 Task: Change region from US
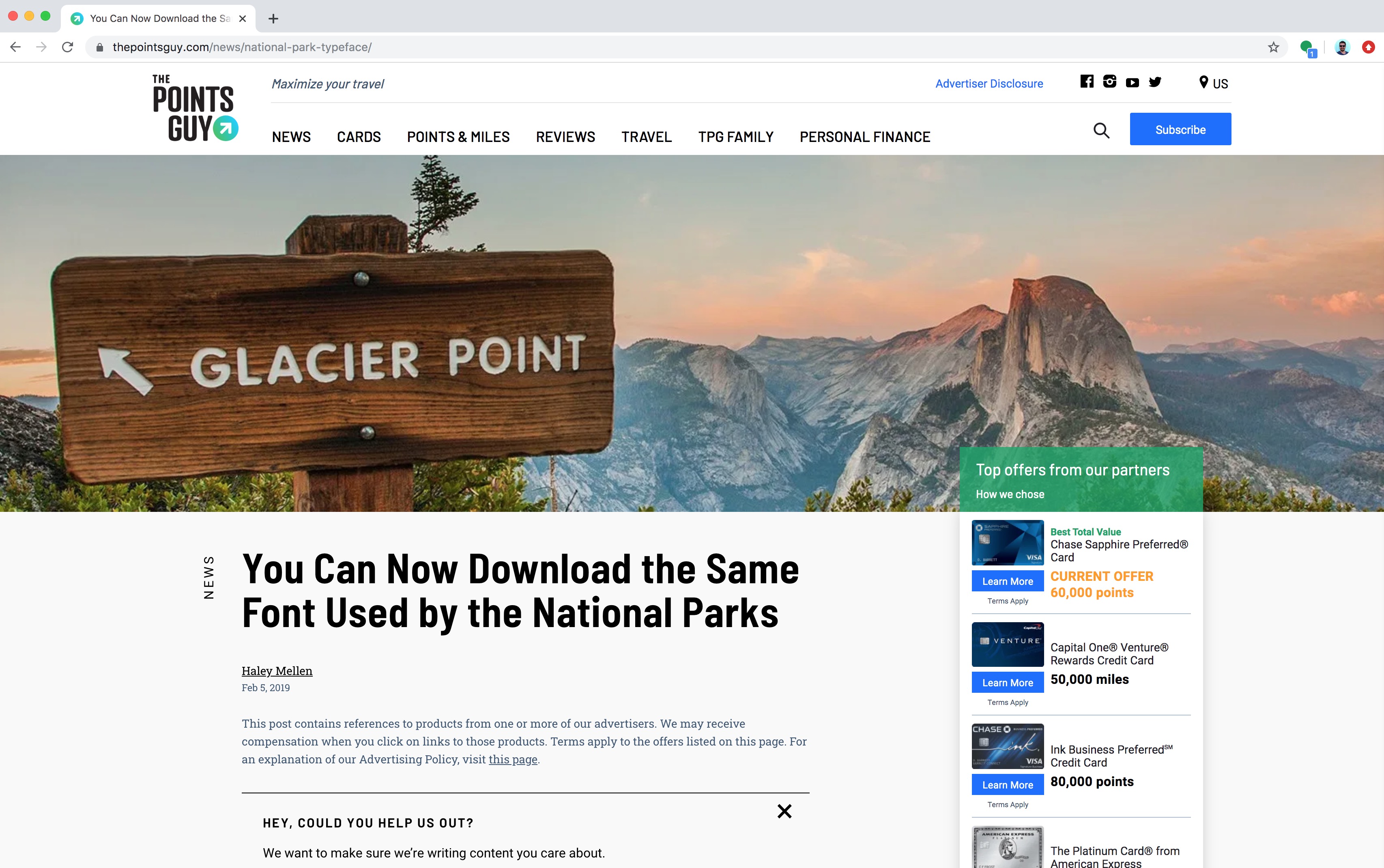pos(1214,83)
